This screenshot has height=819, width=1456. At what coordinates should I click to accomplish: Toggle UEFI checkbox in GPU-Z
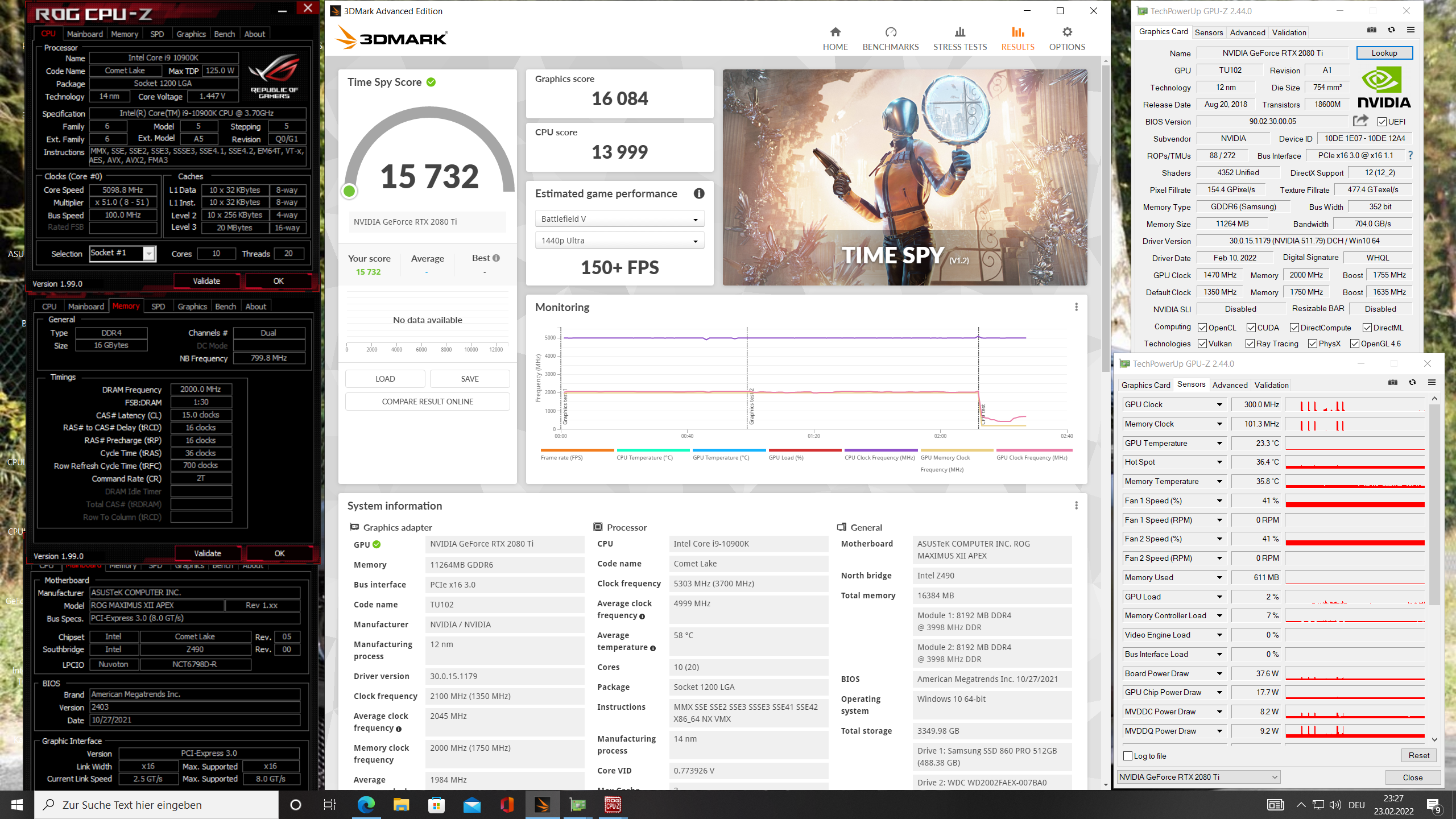point(1381,122)
